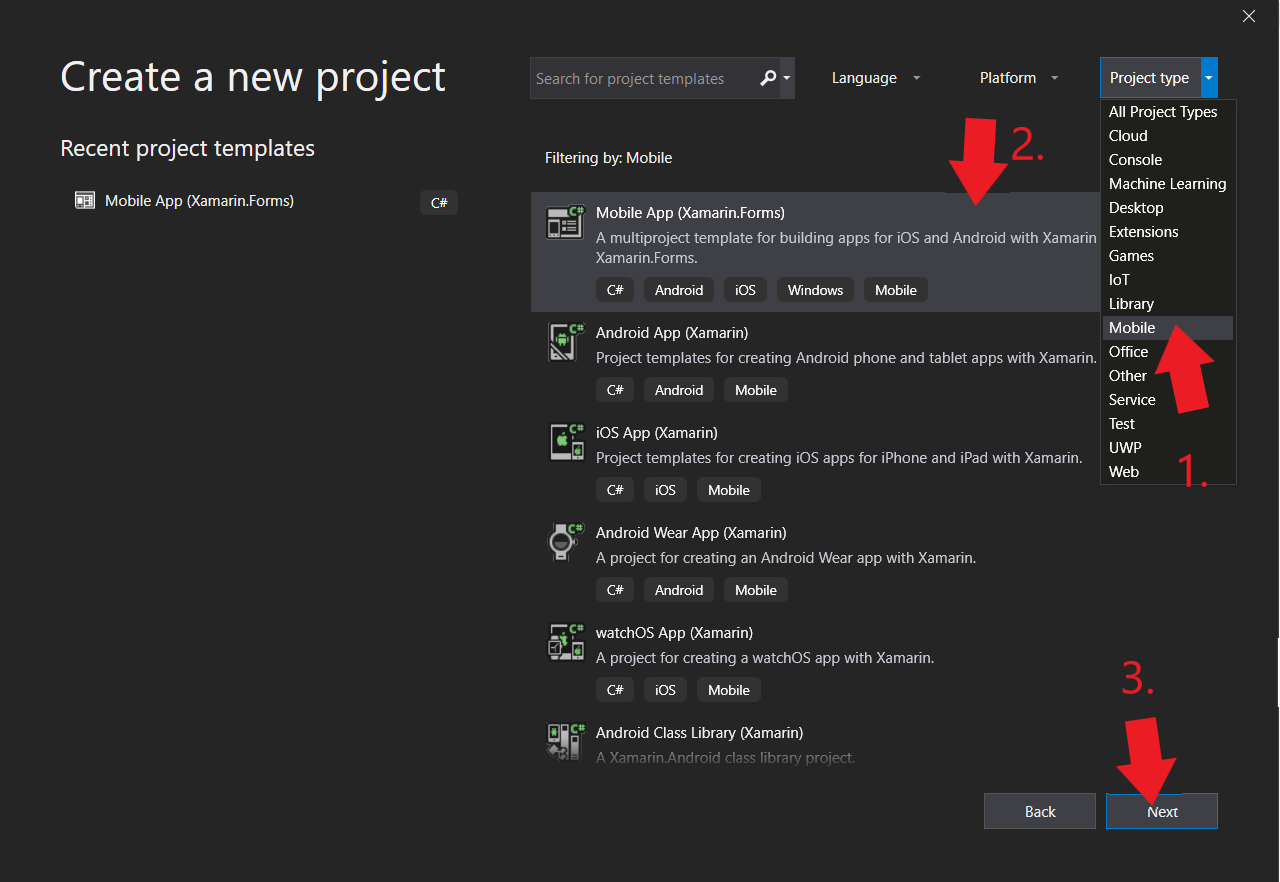Screen dimensions: 1280x882
Task: Click the Android Wear App description text
Action: 786,558
